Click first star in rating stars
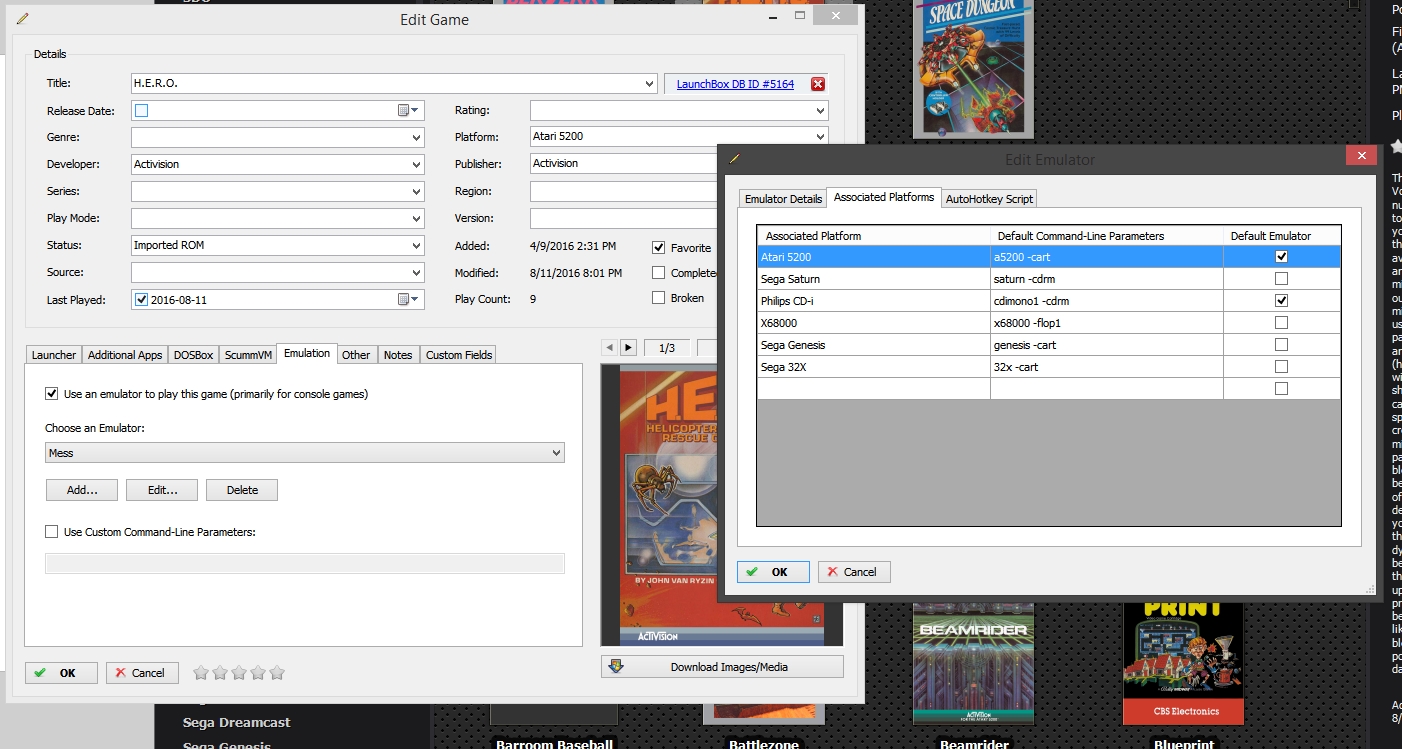Image resolution: width=1402 pixels, height=749 pixels. [201, 673]
